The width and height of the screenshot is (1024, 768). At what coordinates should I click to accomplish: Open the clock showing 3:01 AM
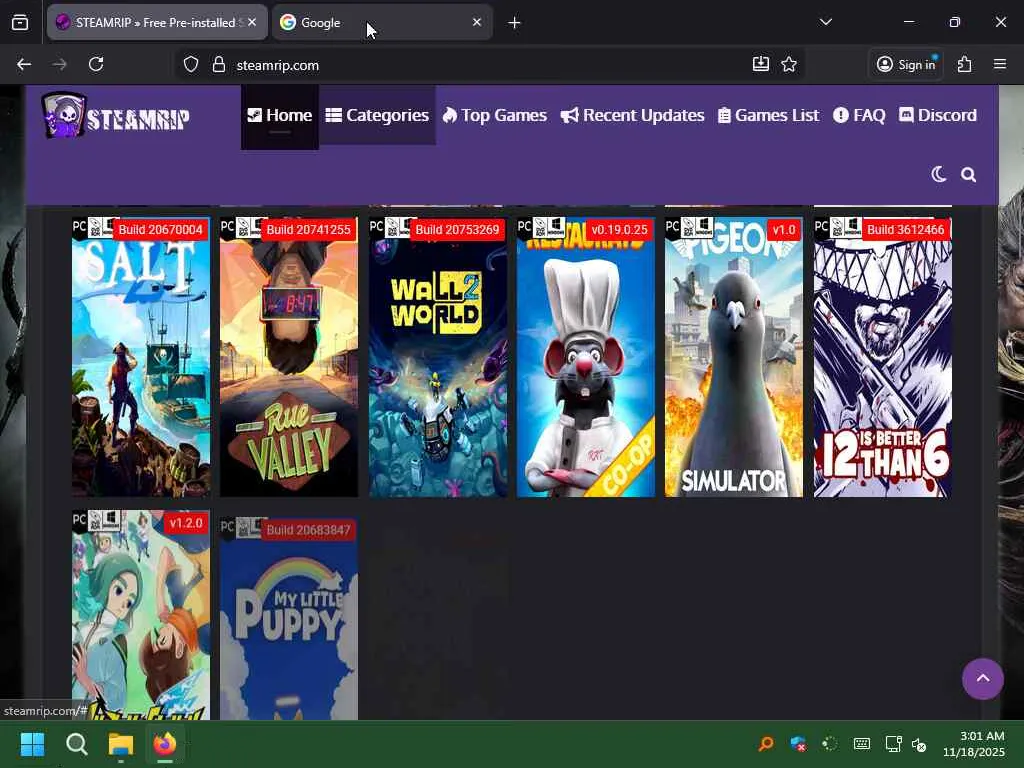[974, 744]
